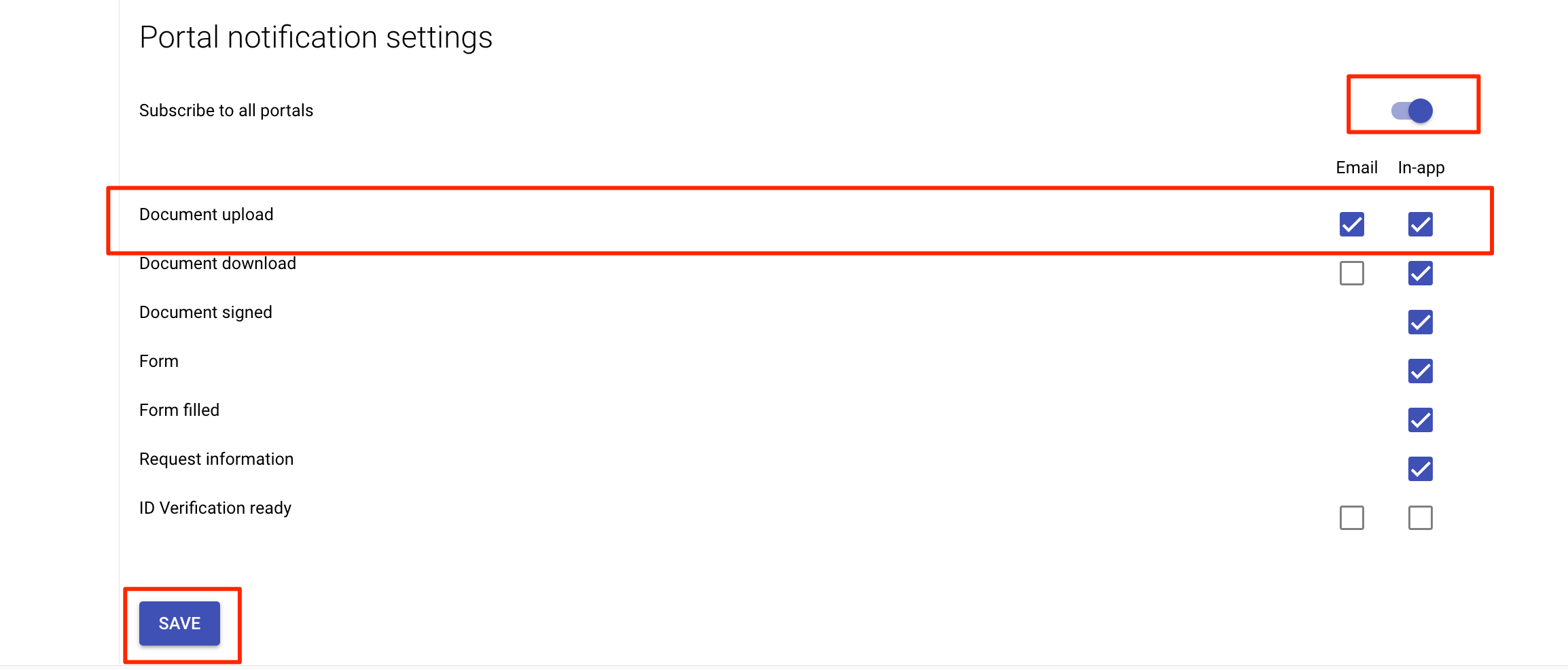The image size is (1568, 670).
Task: Toggle the Subscribe to all portals switch
Action: 1412,110
